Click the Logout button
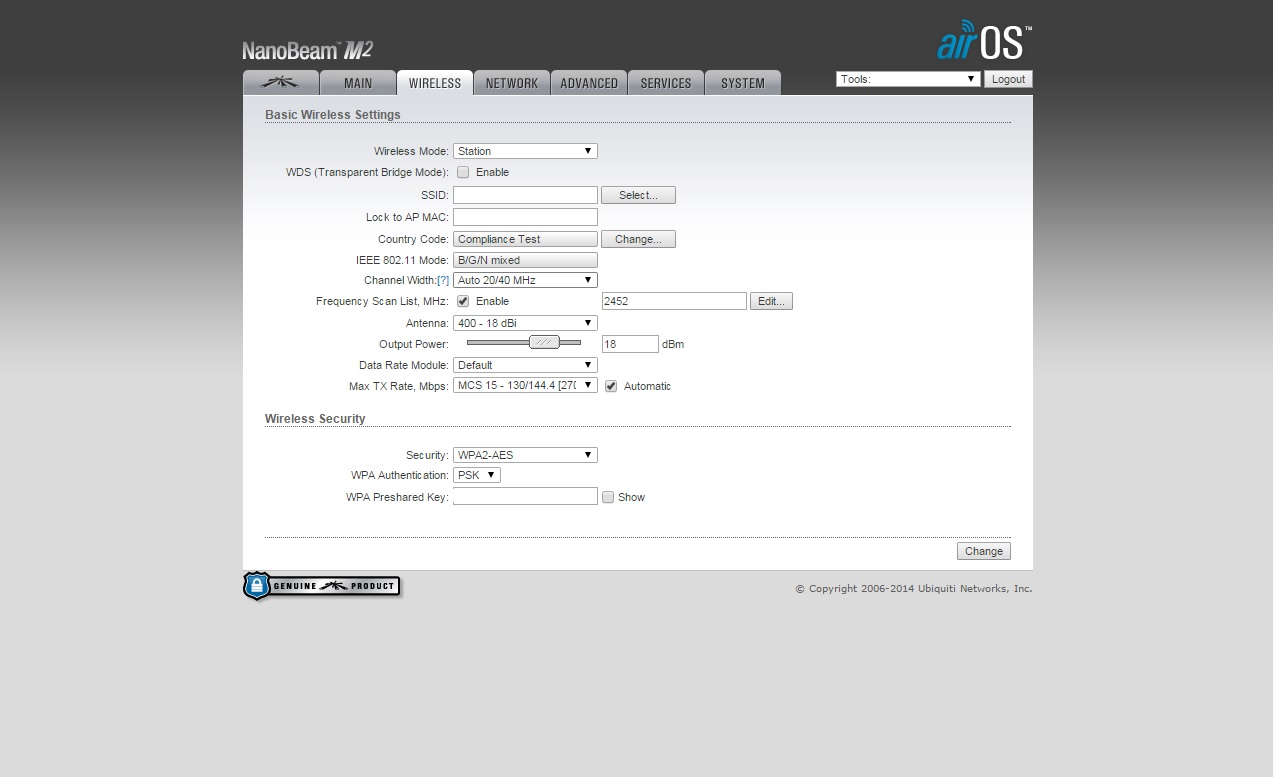Image resolution: width=1273 pixels, height=777 pixels. click(1008, 79)
